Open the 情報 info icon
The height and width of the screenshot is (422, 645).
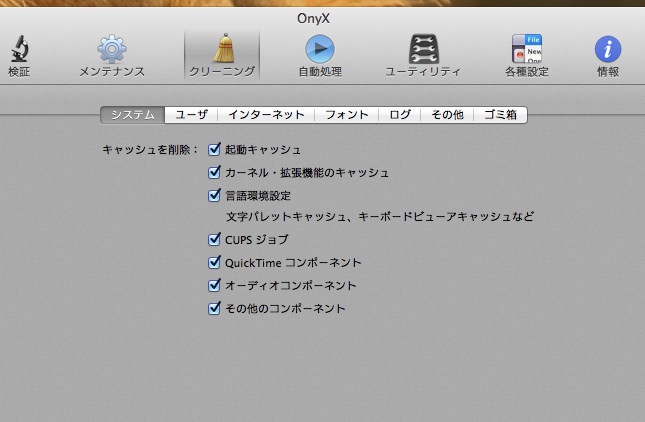608,49
